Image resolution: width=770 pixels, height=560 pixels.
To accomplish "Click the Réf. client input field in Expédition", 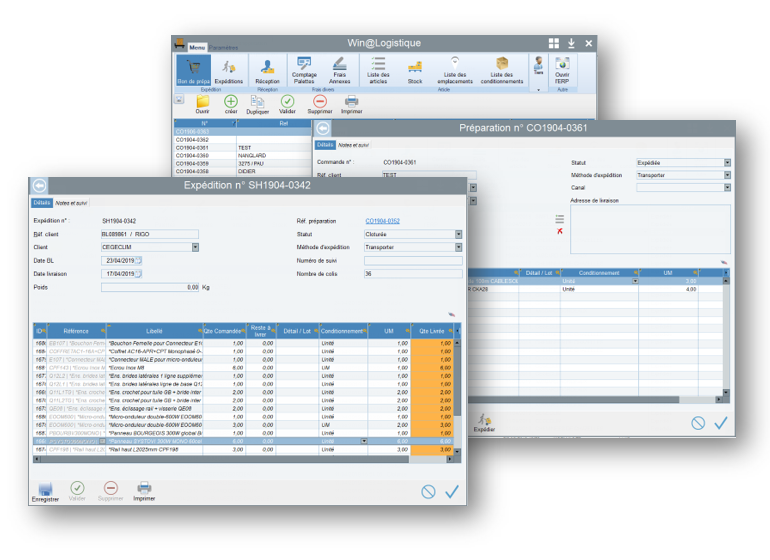I will 150,234.
